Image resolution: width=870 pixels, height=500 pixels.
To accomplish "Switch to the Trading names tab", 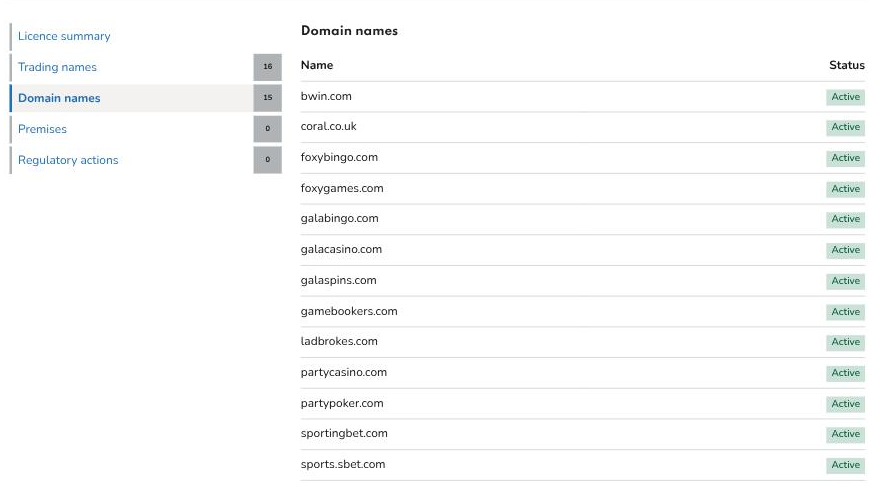I will click(x=57, y=67).
